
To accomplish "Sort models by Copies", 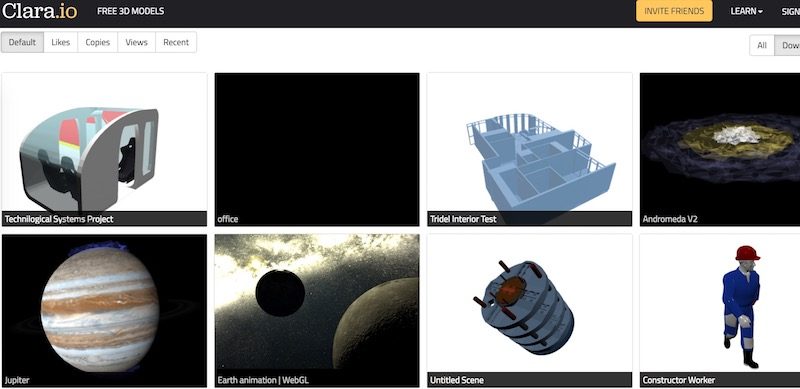I will 97,42.
